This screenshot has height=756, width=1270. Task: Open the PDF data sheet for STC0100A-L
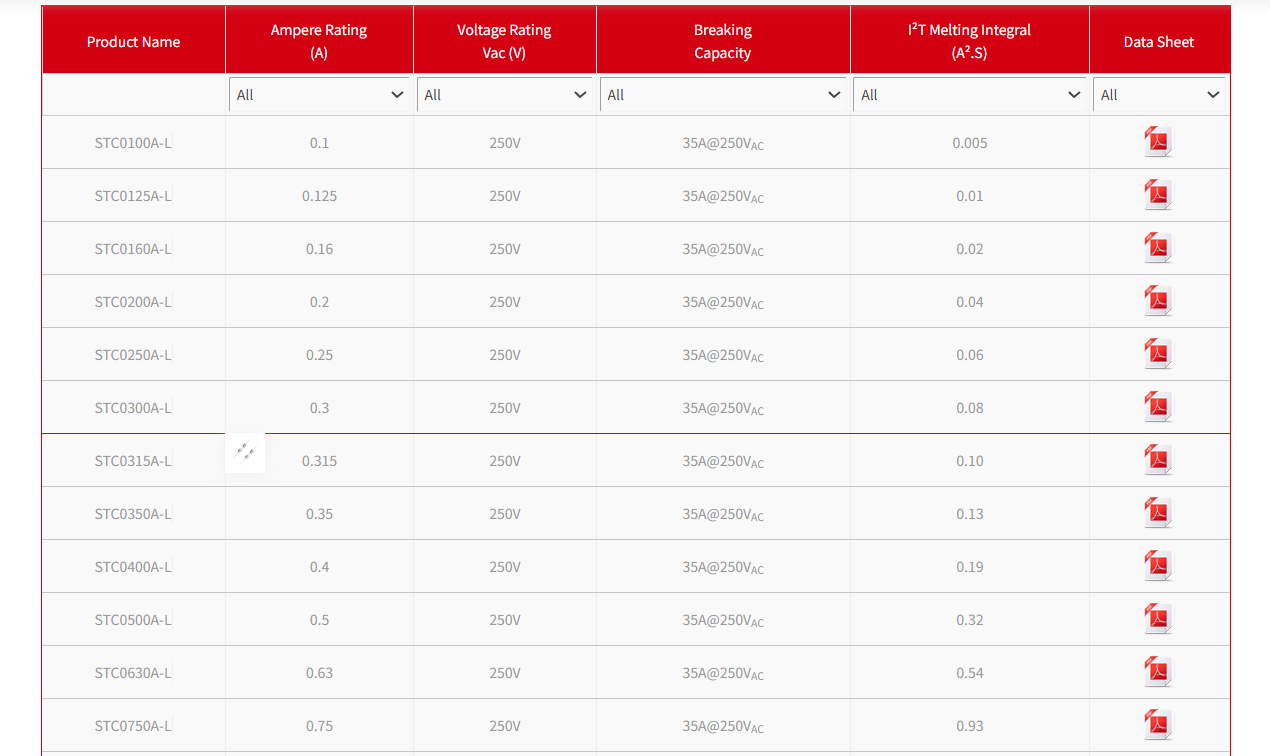tap(1158, 142)
